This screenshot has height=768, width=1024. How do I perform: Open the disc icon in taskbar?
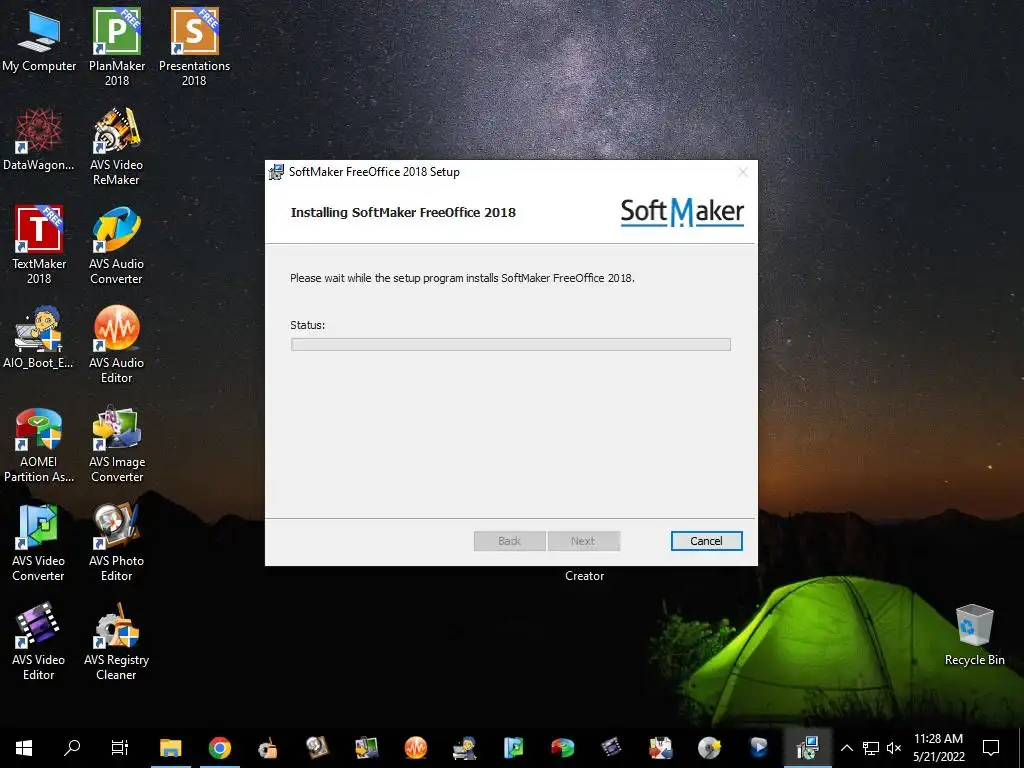pyautogui.click(x=709, y=747)
